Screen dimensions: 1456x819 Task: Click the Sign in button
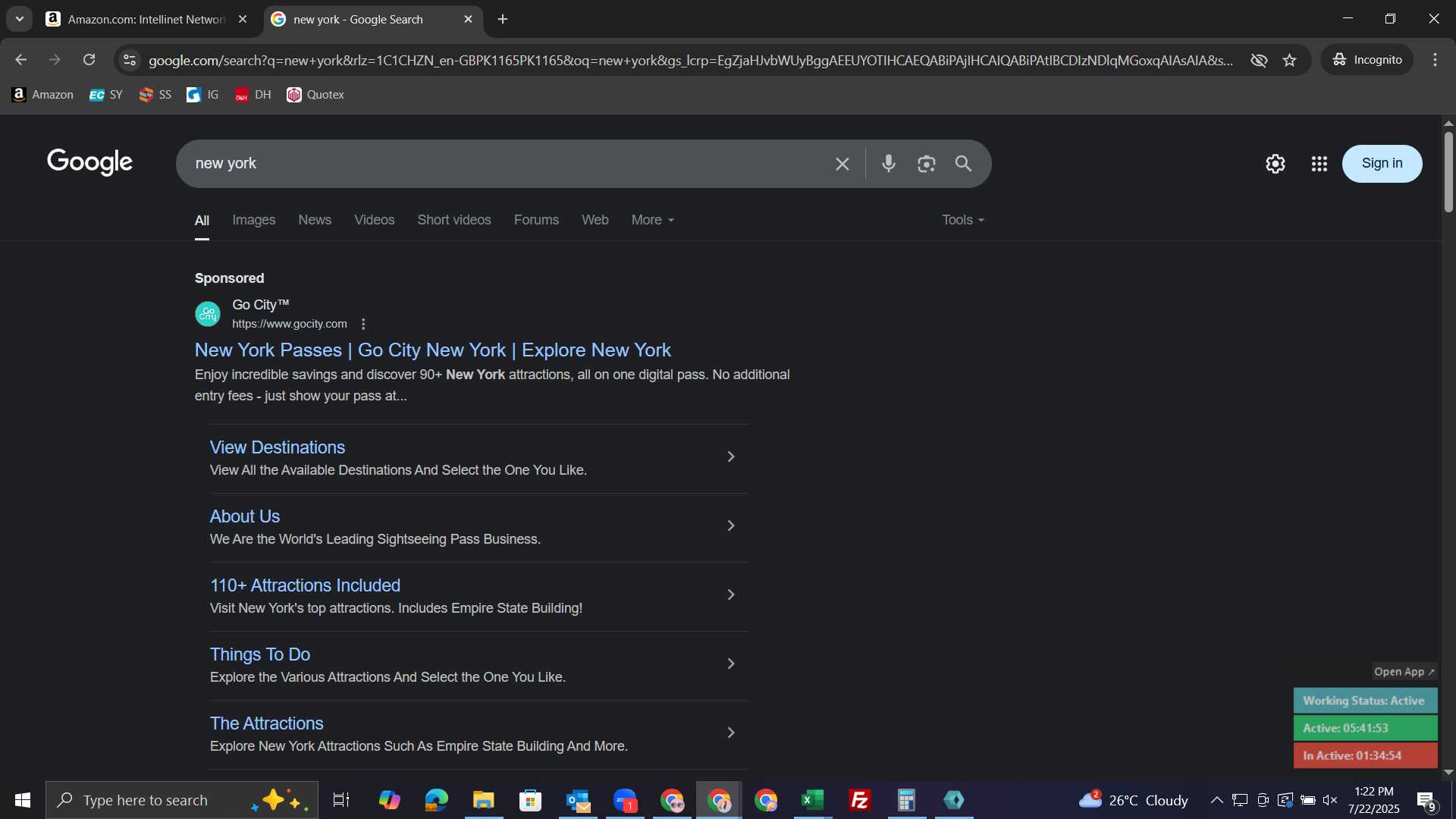[x=1382, y=164]
